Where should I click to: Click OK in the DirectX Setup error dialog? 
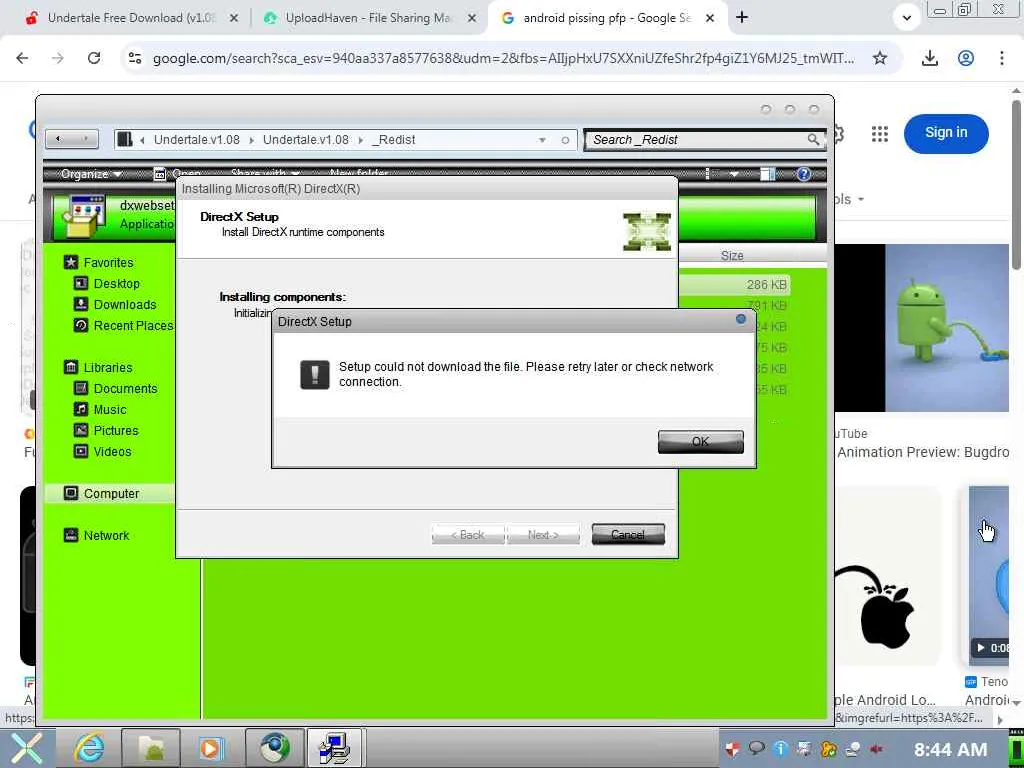coord(700,441)
